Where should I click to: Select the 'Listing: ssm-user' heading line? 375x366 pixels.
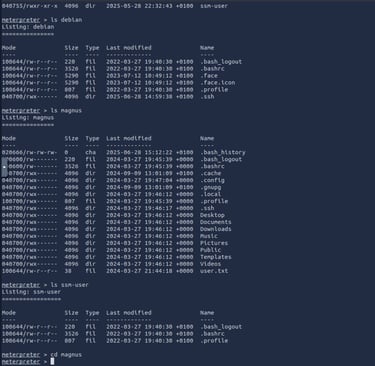[31, 292]
